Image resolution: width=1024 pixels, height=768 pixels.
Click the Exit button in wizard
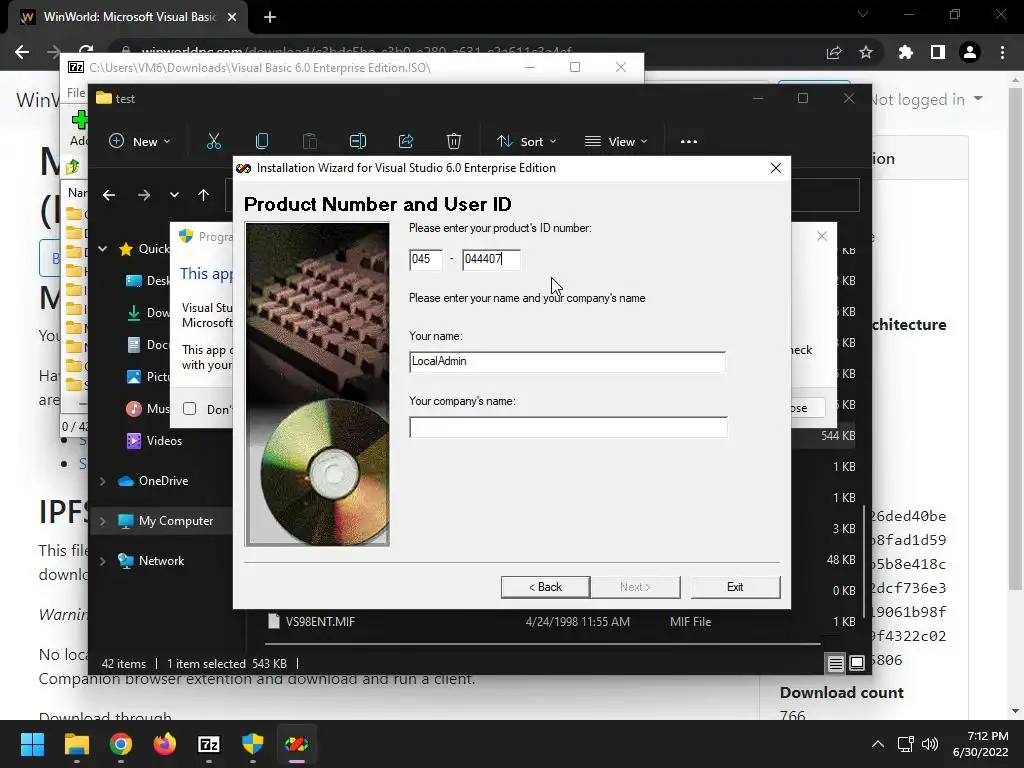(735, 586)
